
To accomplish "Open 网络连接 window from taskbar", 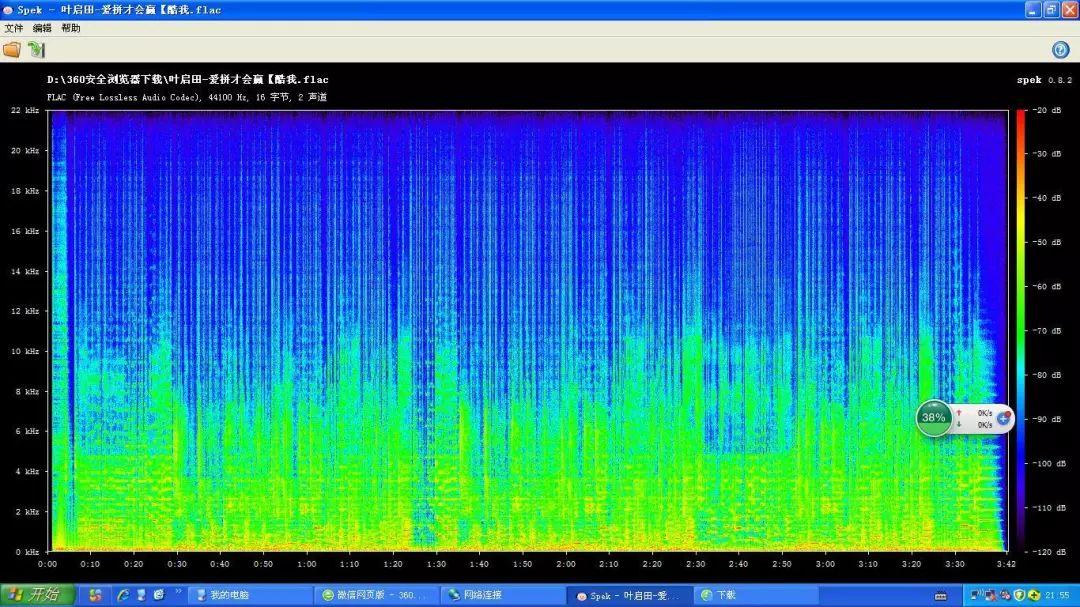I will pos(501,595).
